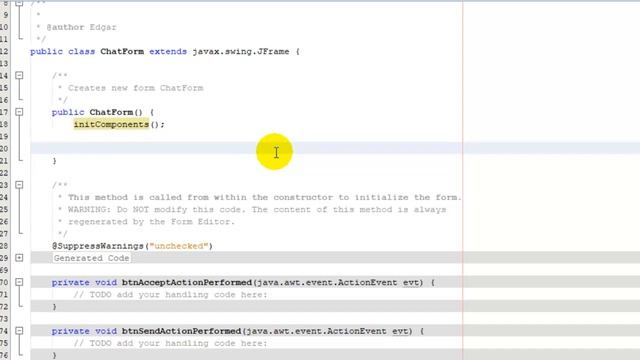Place cursor on highlighted initComponents call
The width and height of the screenshot is (640, 360).
[x=111, y=124]
